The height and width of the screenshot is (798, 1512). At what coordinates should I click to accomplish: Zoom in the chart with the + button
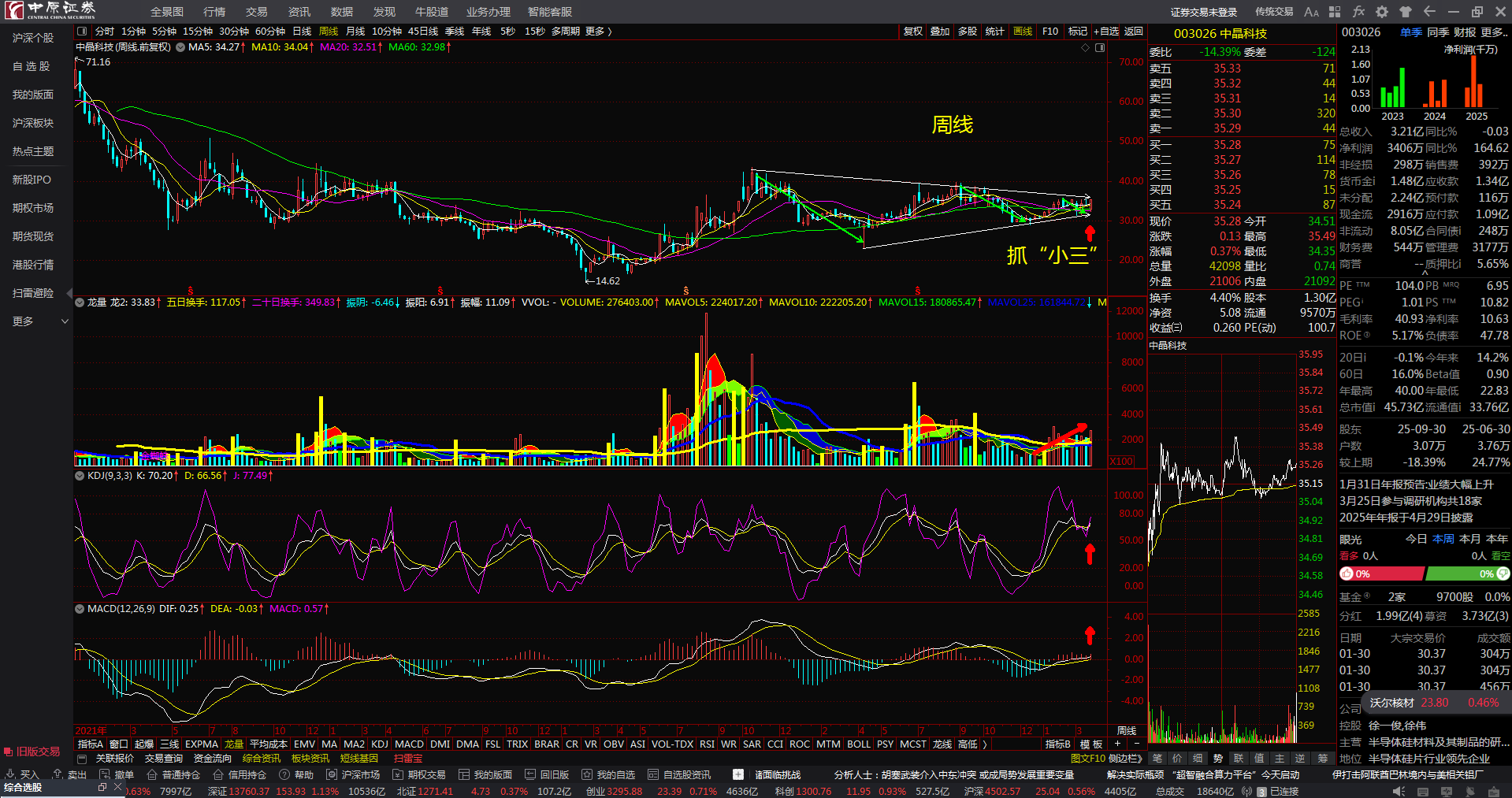(x=1117, y=744)
